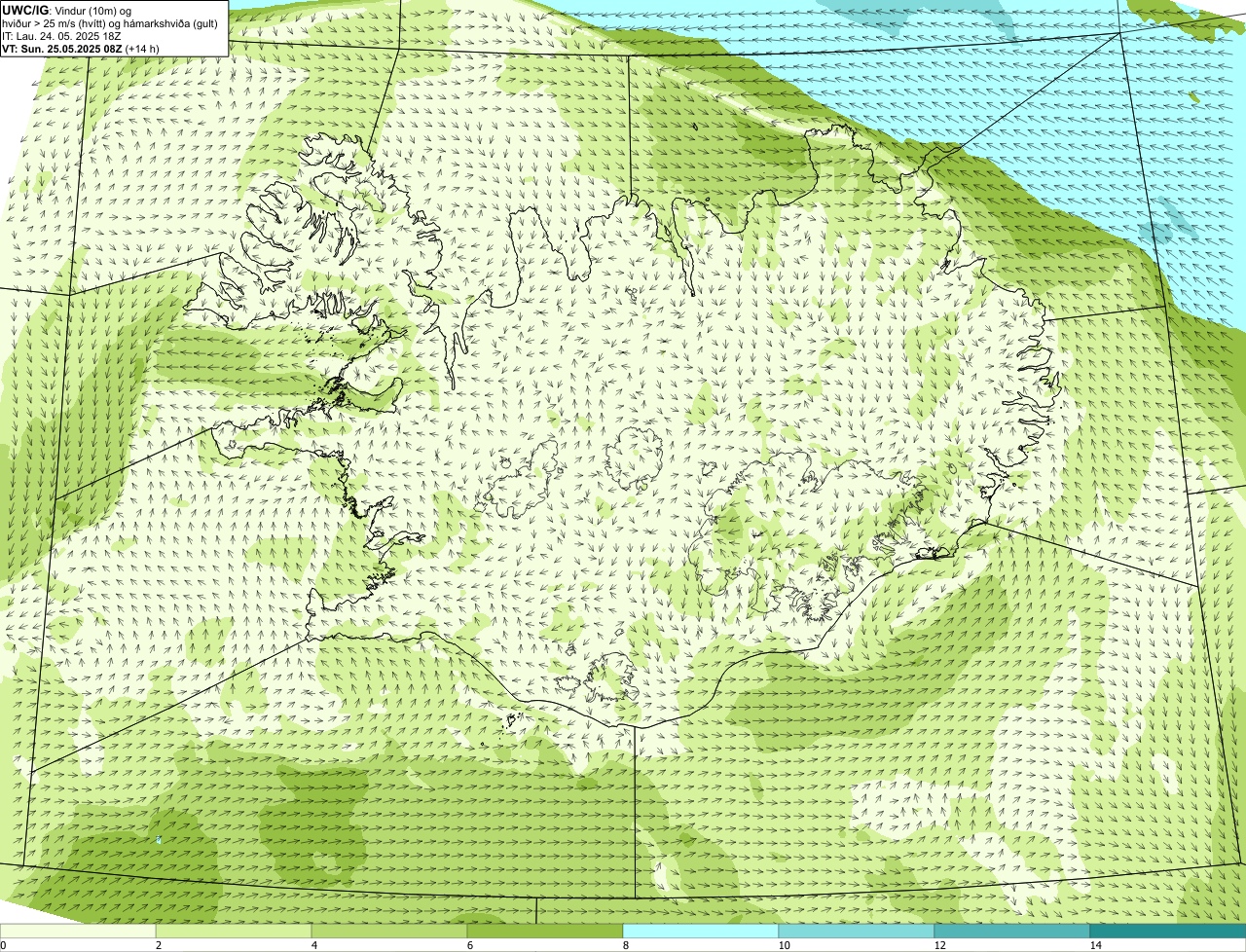Click the '12' color scale label
1246x952 pixels.
tap(939, 945)
